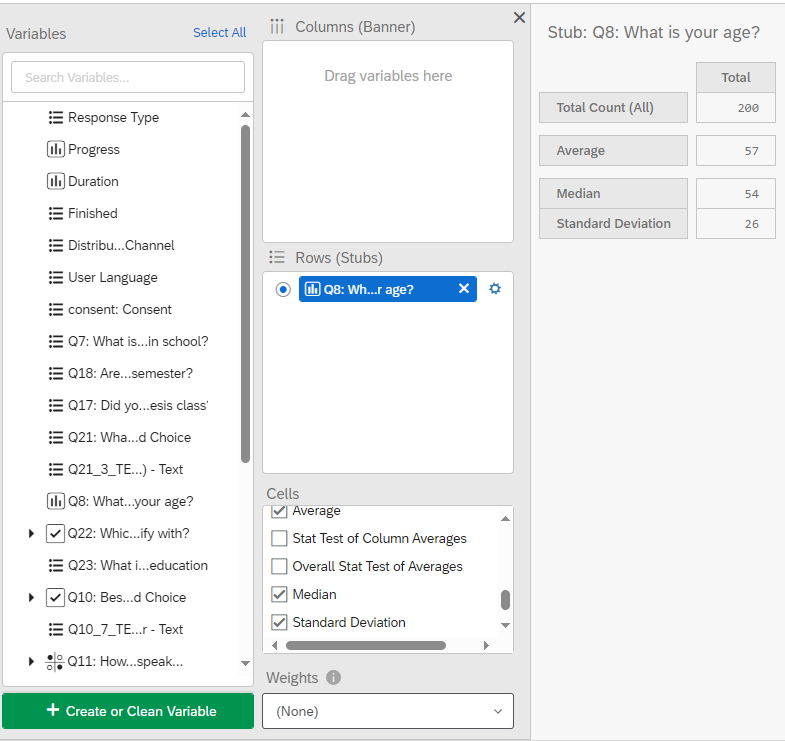
Task: Close the crosstab options panel
Action: (x=520, y=18)
